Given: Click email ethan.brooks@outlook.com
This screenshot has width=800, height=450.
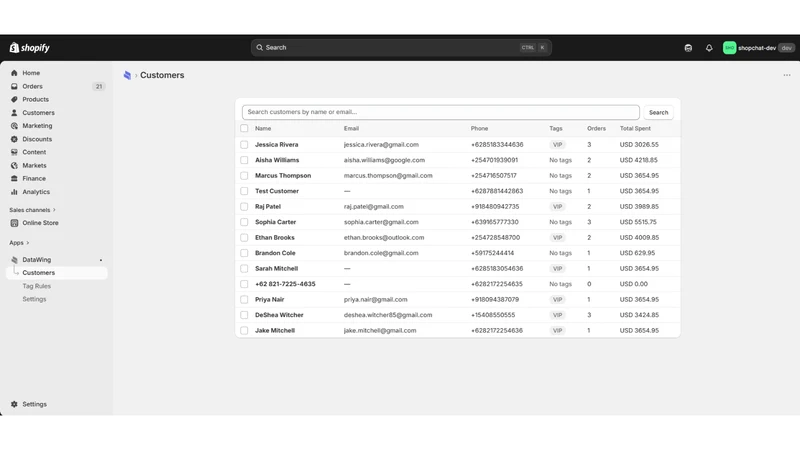Looking at the screenshot, I should pyautogui.click(x=384, y=238).
